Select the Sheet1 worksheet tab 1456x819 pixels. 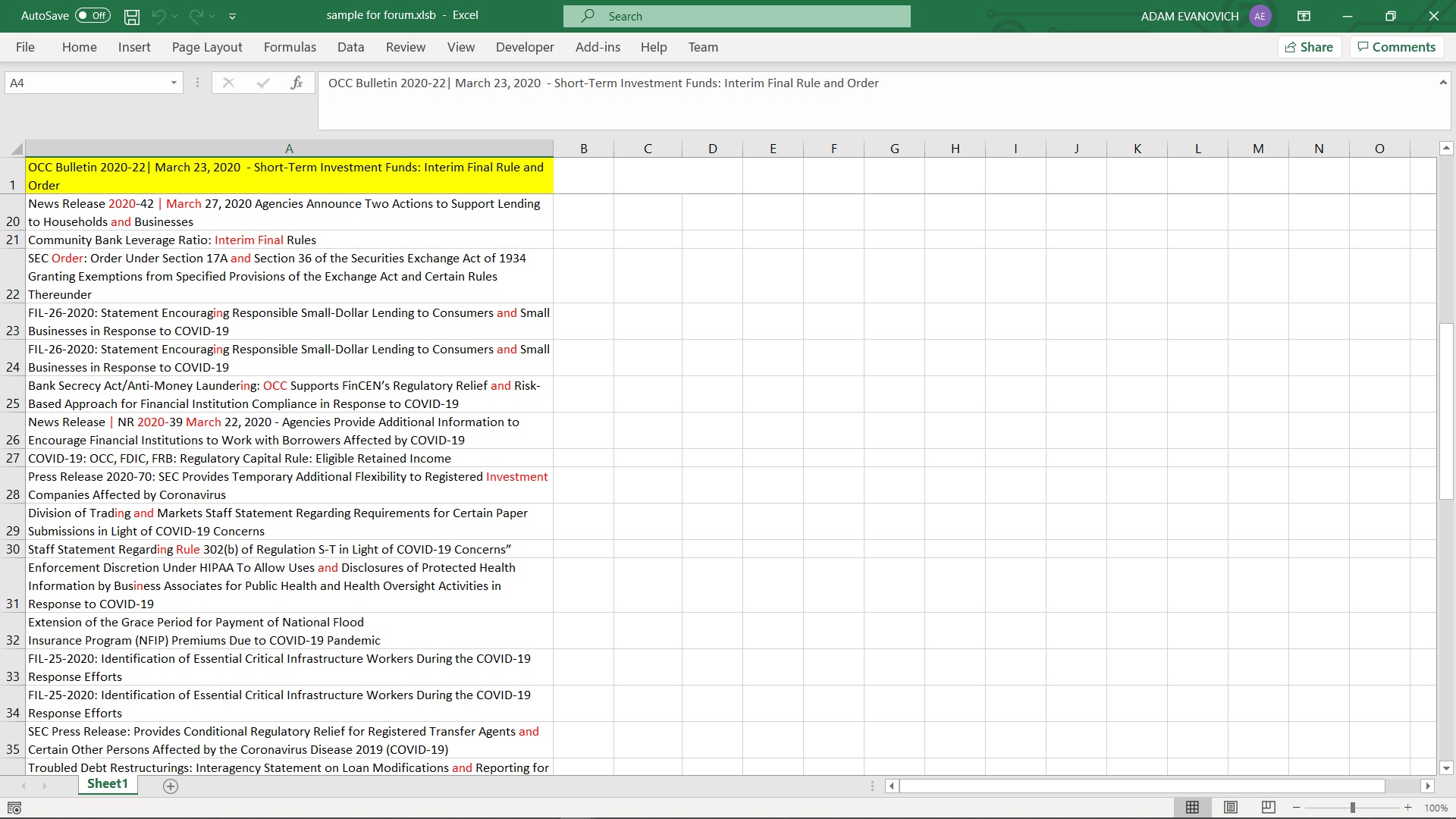point(107,784)
